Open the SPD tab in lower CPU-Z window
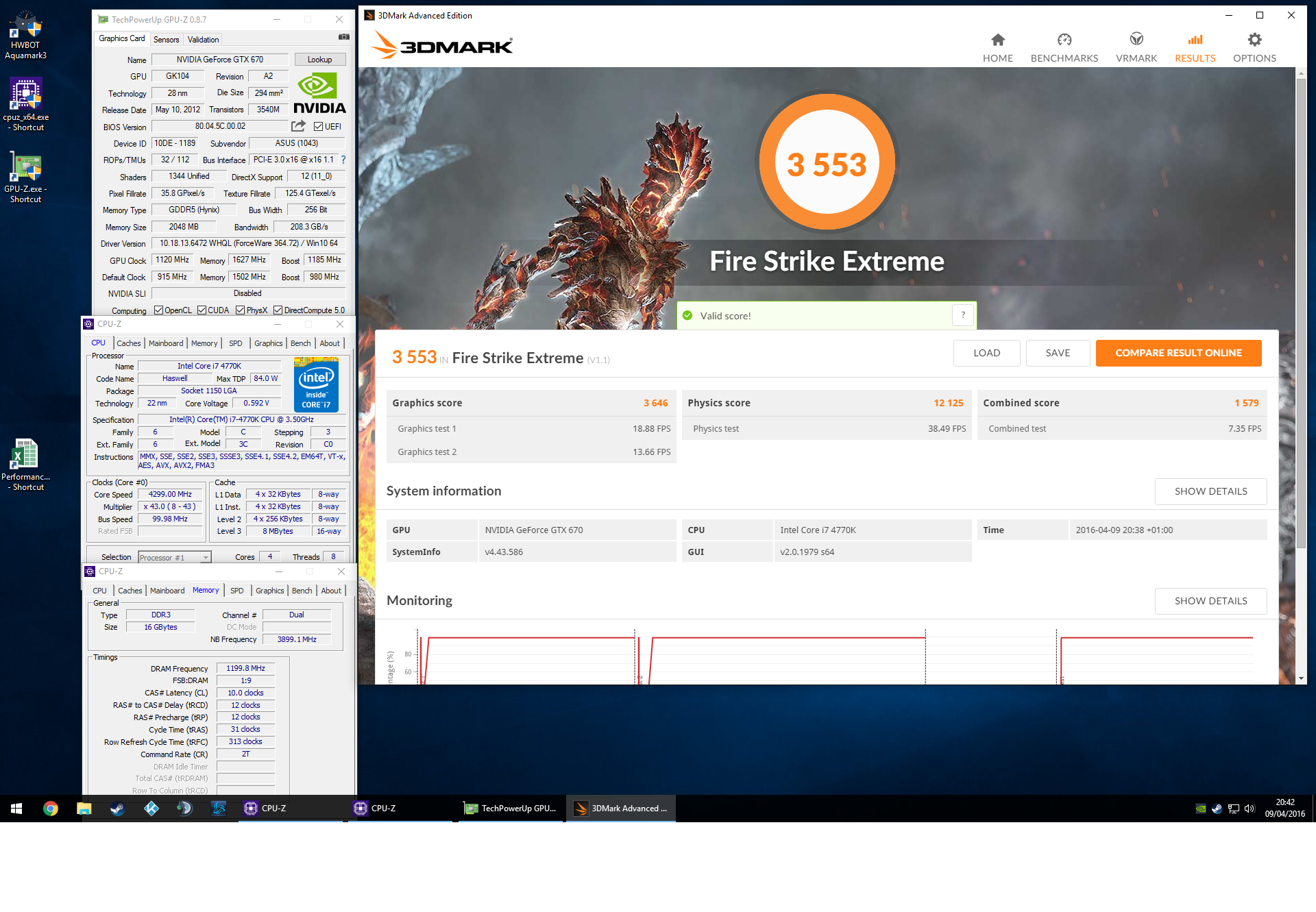The width and height of the screenshot is (1316, 912). 237,591
